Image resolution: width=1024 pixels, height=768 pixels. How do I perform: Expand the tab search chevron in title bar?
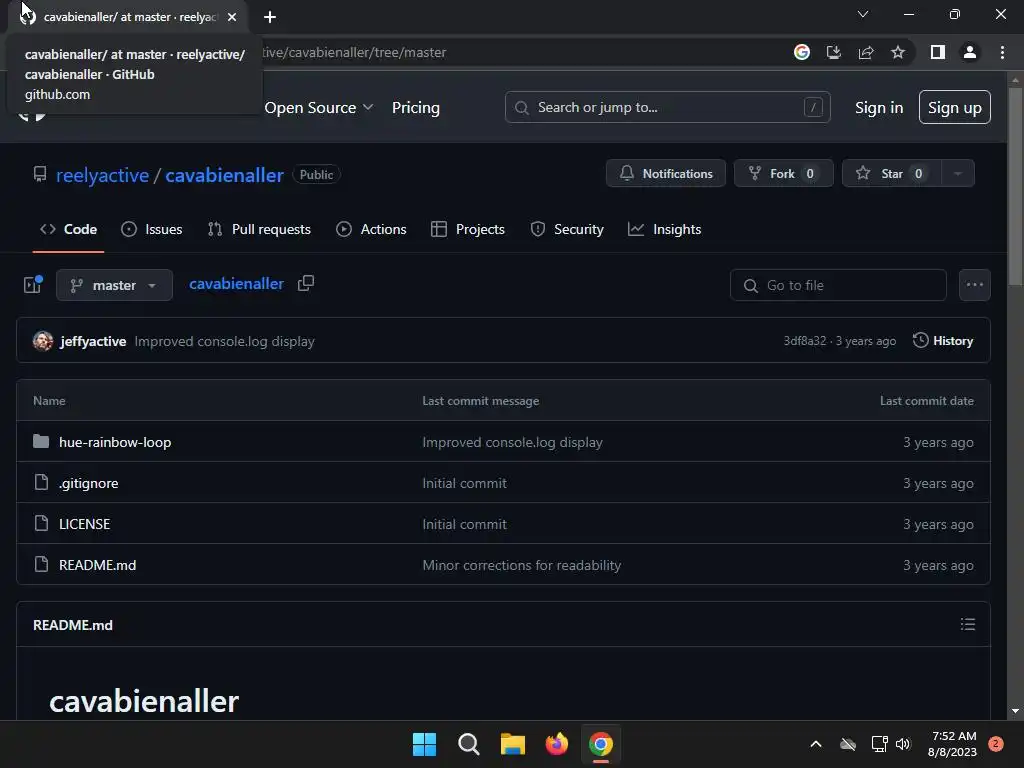click(863, 14)
